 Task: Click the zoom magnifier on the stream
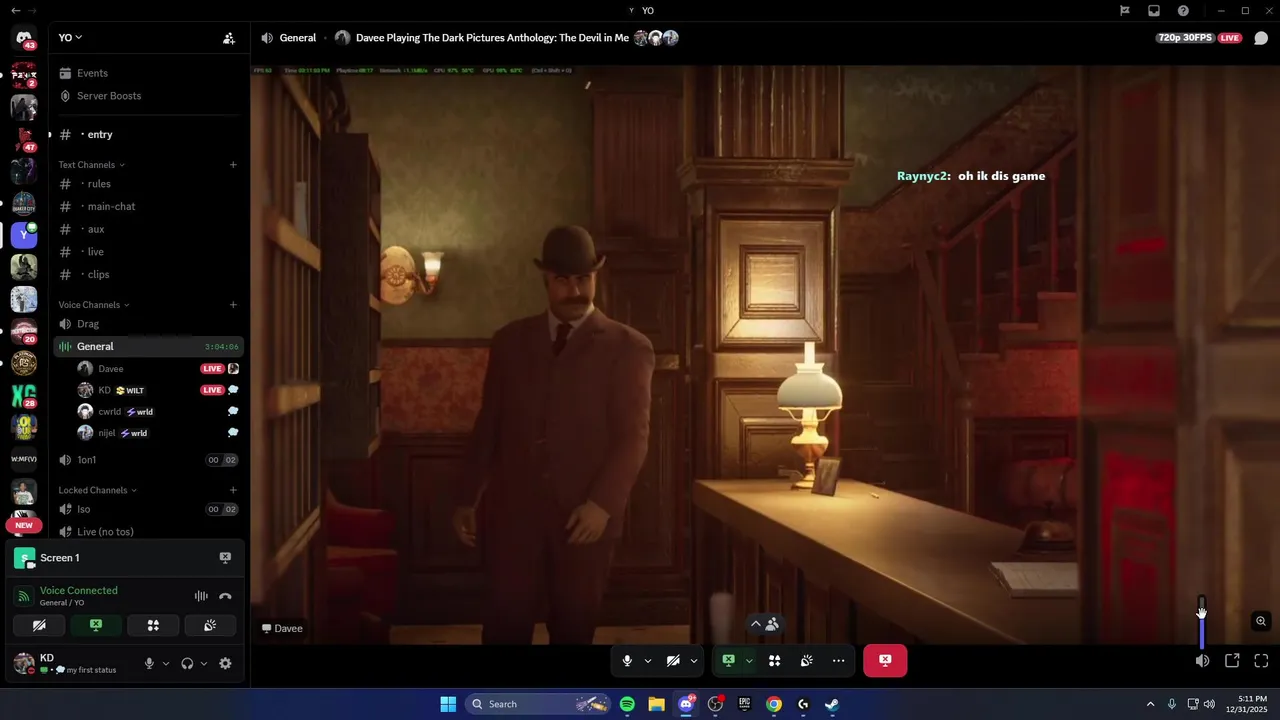pyautogui.click(x=1261, y=621)
